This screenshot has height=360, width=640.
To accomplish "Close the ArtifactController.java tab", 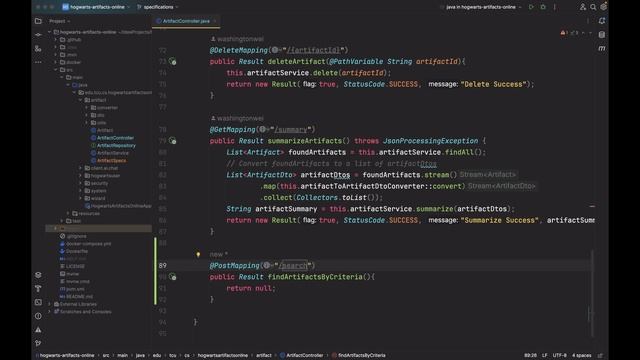I will [215, 21].
